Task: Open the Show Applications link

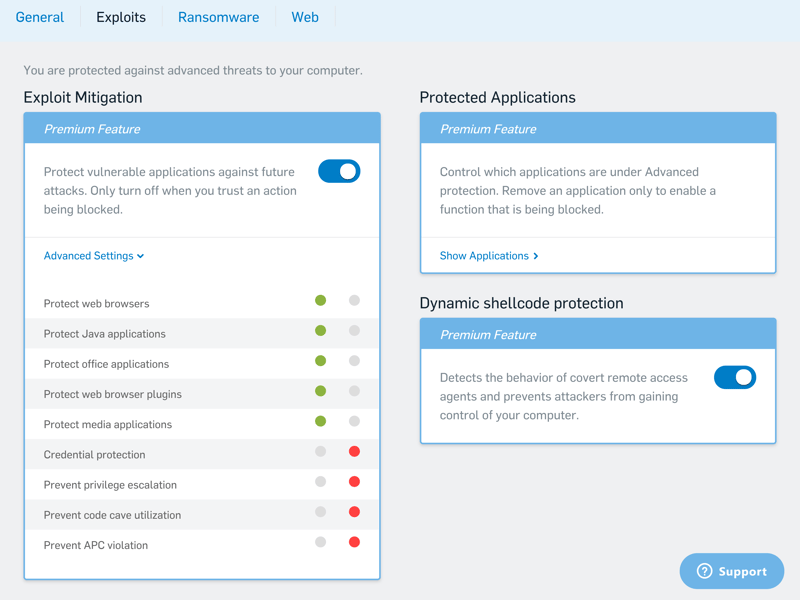Action: pyautogui.click(x=489, y=256)
